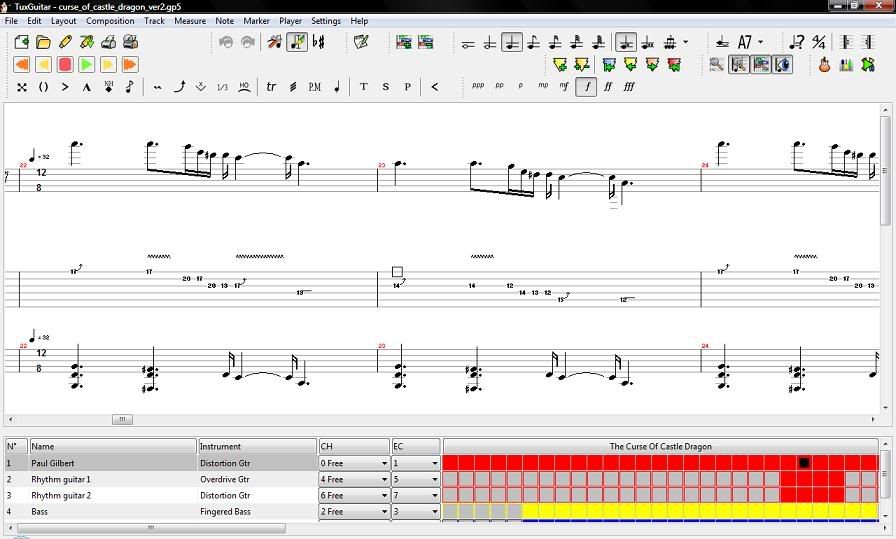Click the 'Instrument' column header
Image resolution: width=896 pixels, height=539 pixels.
coord(257,446)
